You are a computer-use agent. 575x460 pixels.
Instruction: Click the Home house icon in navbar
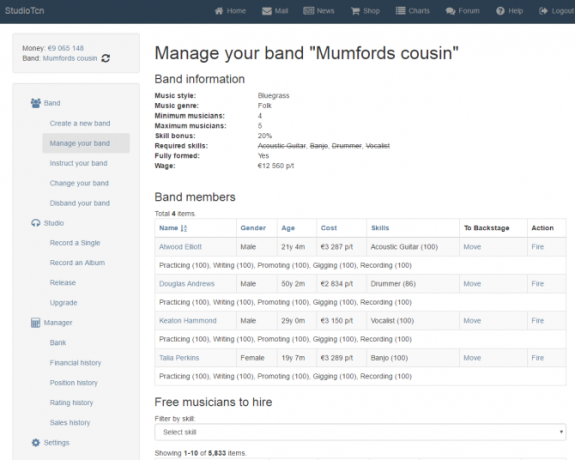click(219, 11)
